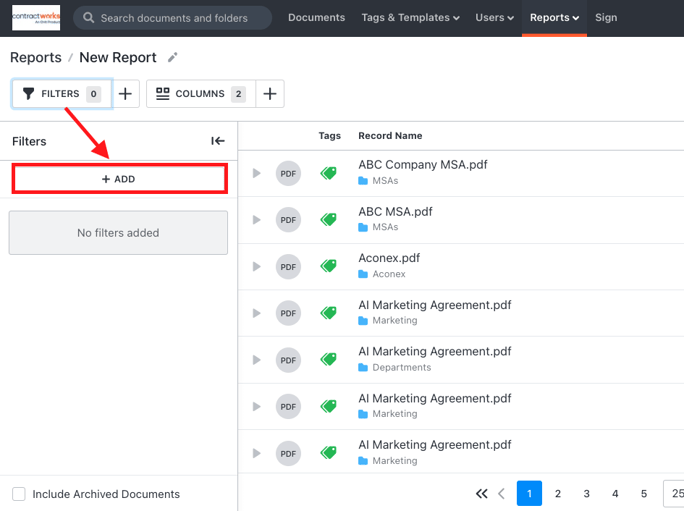This screenshot has height=511, width=684.
Task: Enable Include Archived Documents checkbox
Action: pyautogui.click(x=19, y=494)
